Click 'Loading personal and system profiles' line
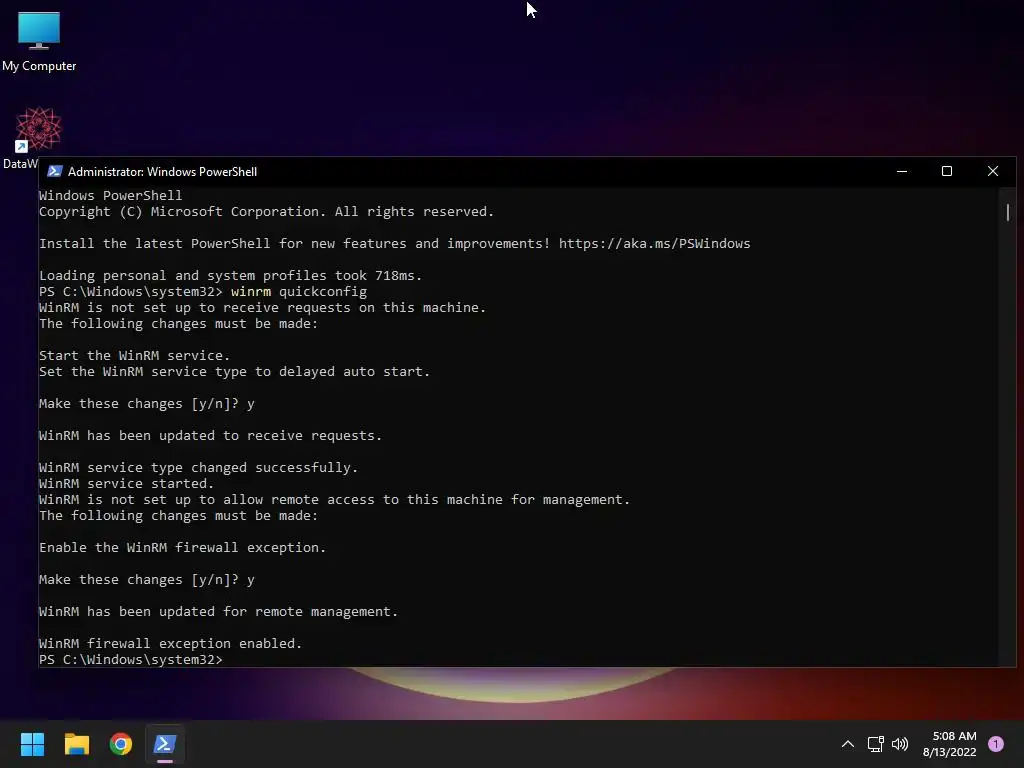Viewport: 1024px width, 768px height. pos(231,276)
